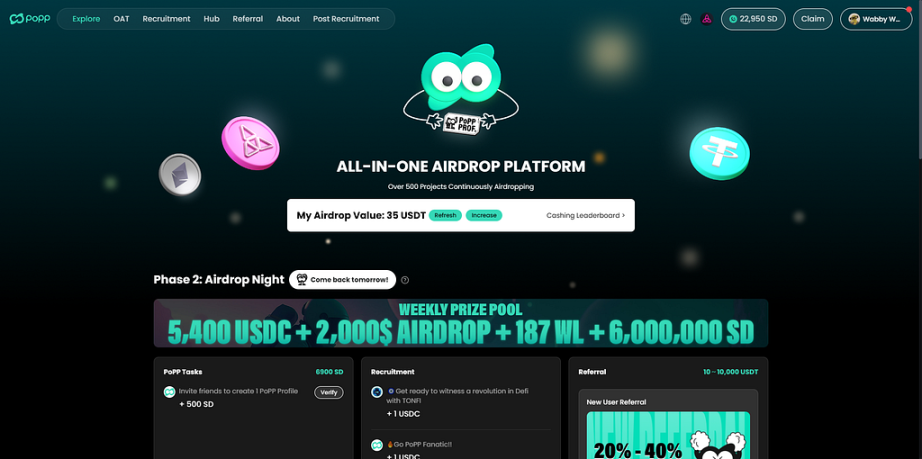
Task: Click the silver Ethereum coin
Action: coord(180,175)
